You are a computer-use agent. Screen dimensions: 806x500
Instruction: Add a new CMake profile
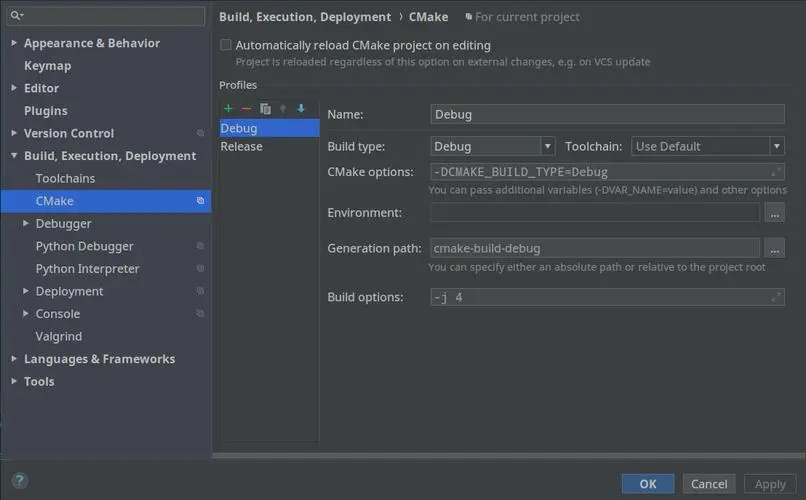coord(228,108)
